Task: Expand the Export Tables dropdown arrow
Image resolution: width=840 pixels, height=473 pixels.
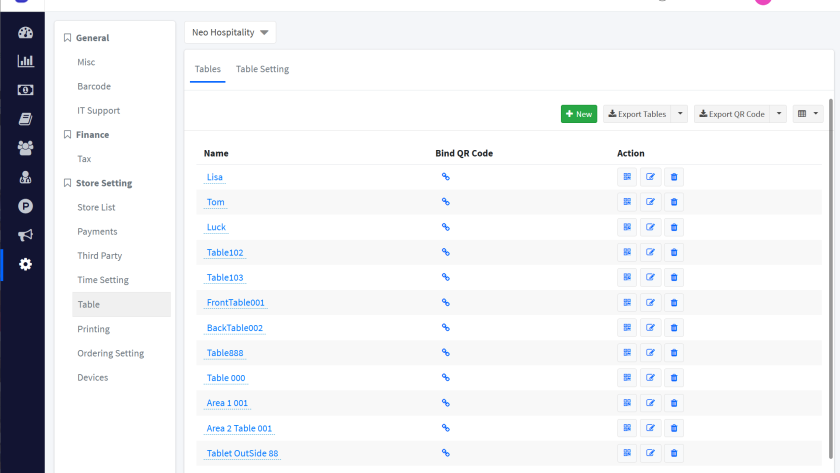Action: click(680, 114)
